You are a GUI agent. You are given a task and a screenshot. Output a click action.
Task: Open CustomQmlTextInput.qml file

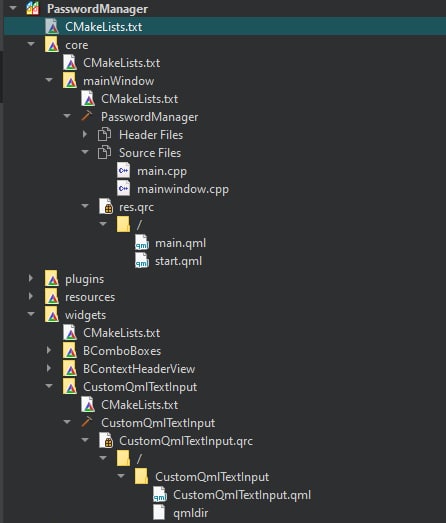coord(242,495)
